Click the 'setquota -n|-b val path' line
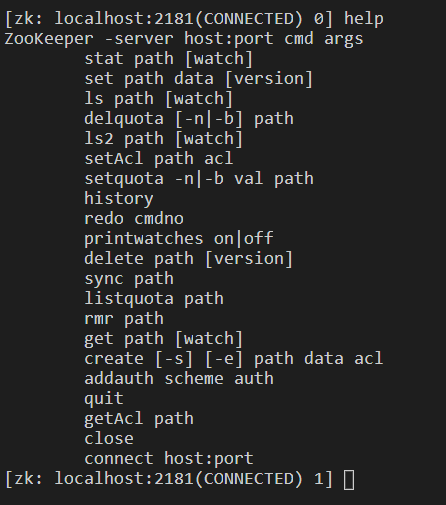 coord(199,179)
